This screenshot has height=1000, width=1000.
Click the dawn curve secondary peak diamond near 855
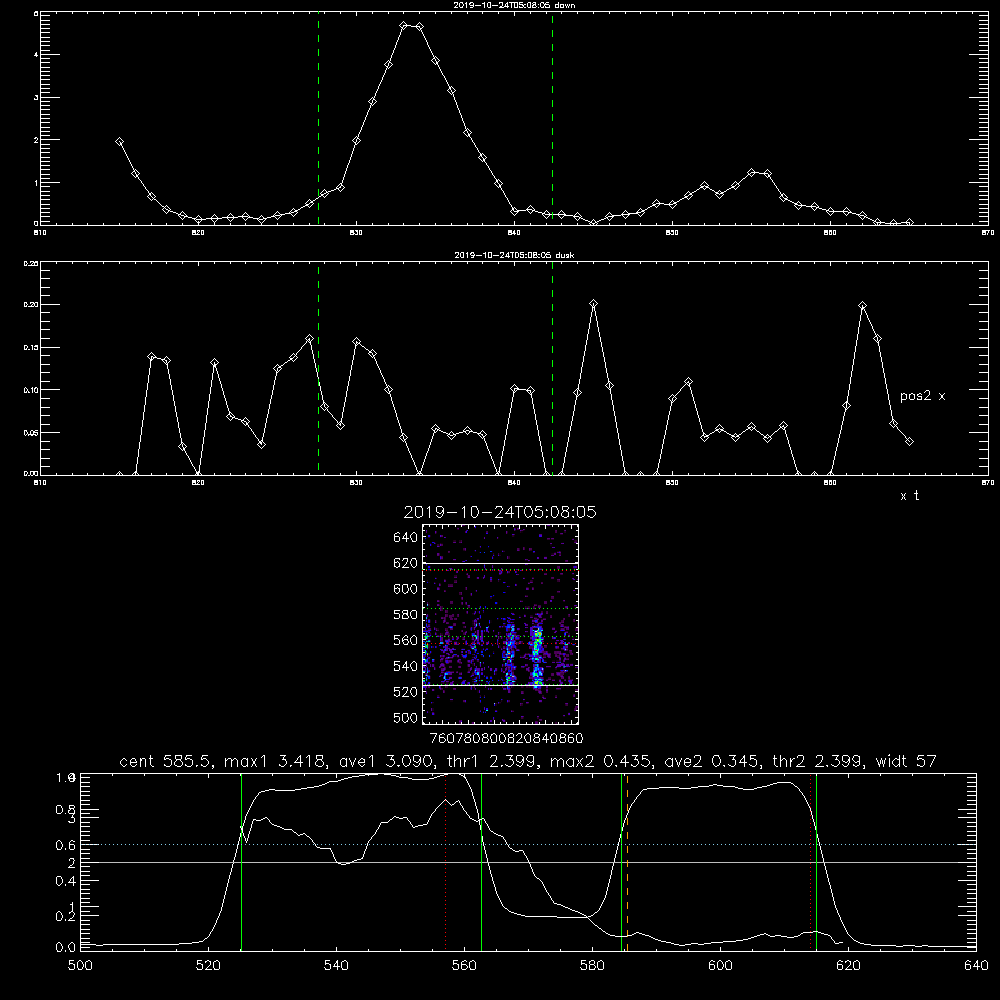[752, 173]
